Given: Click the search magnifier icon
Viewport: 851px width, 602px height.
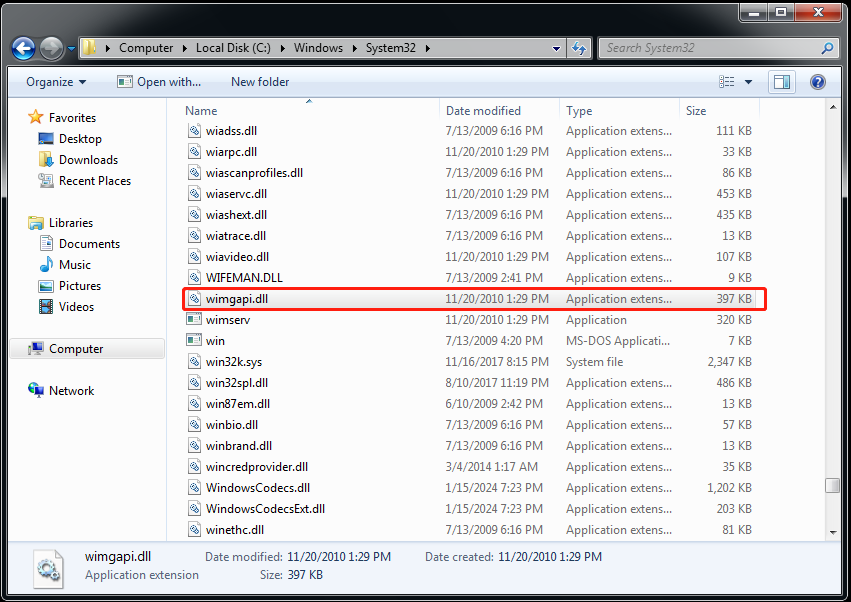Looking at the screenshot, I should [x=827, y=48].
